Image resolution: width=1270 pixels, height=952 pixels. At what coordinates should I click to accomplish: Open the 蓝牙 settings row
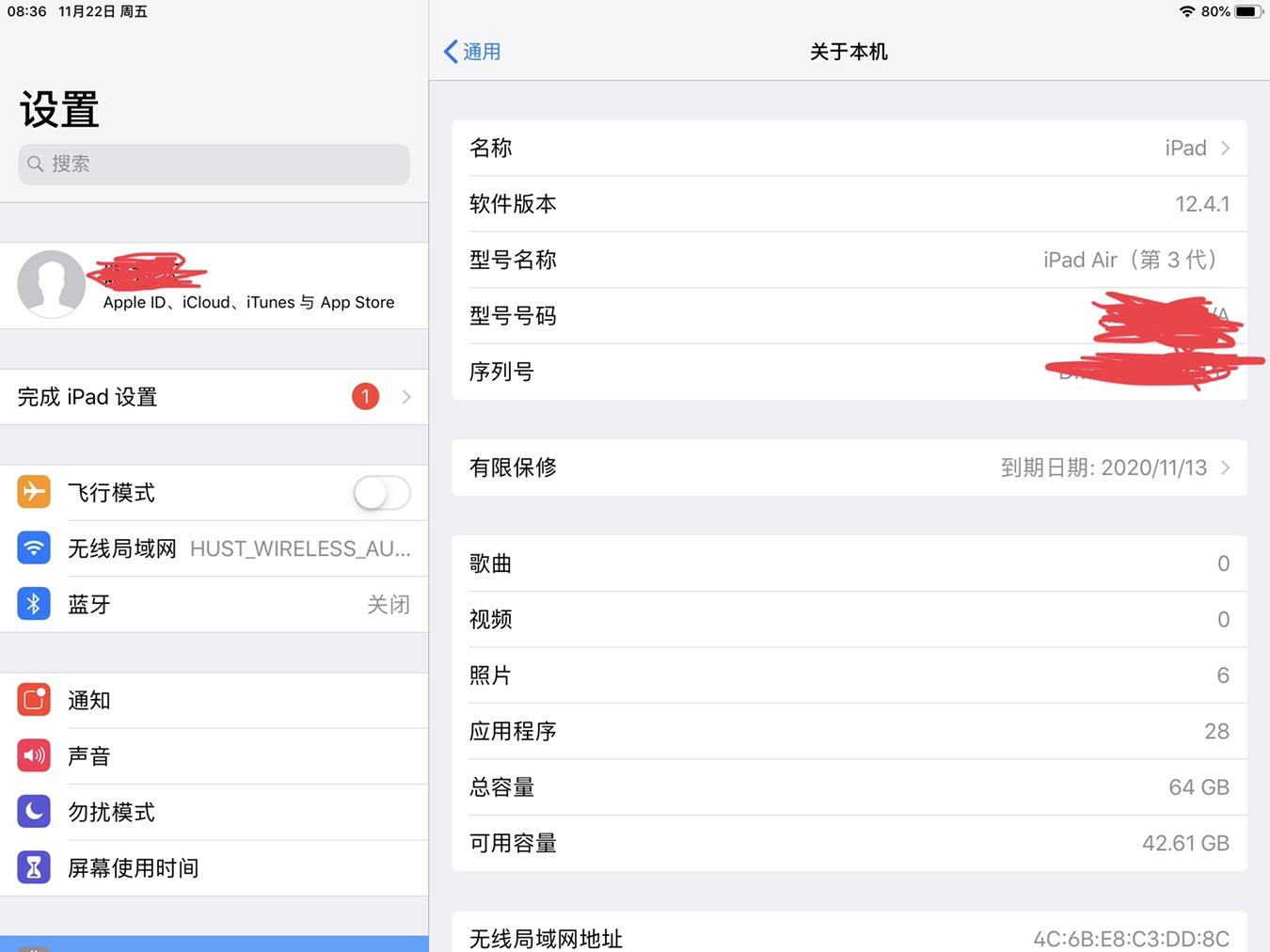(x=214, y=604)
